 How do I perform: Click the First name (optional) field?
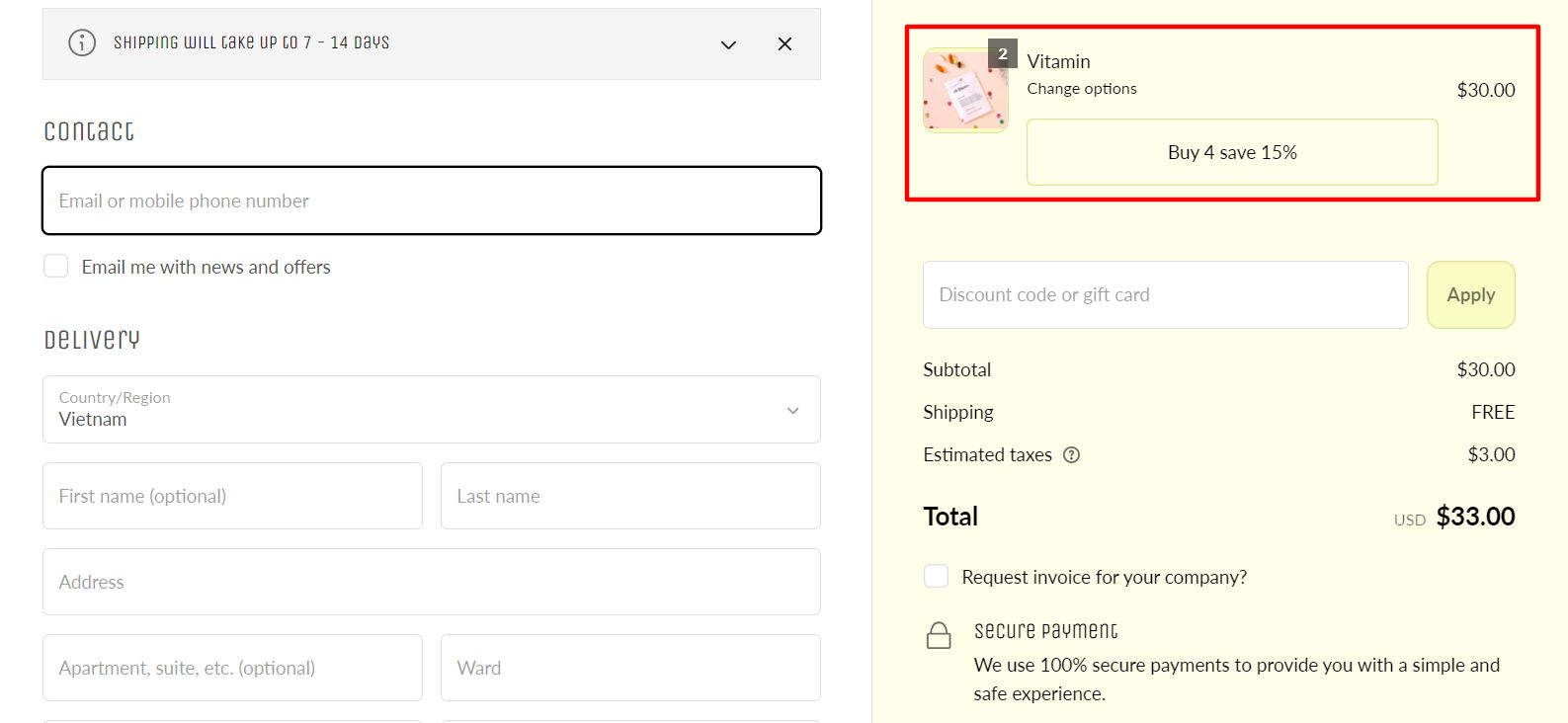[232, 496]
